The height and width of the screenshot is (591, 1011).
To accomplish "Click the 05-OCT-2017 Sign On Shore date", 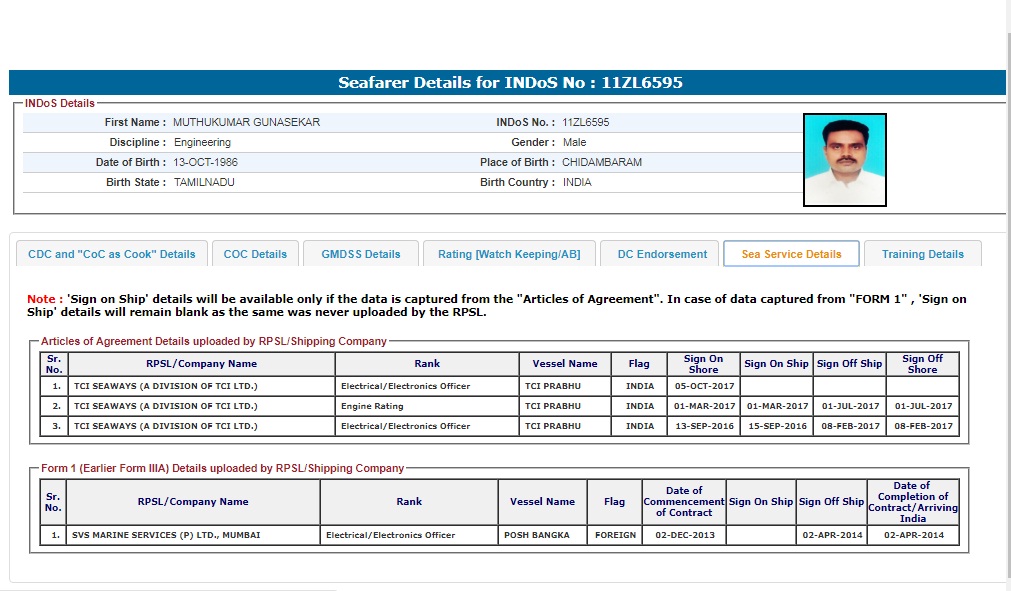I will 703,386.
